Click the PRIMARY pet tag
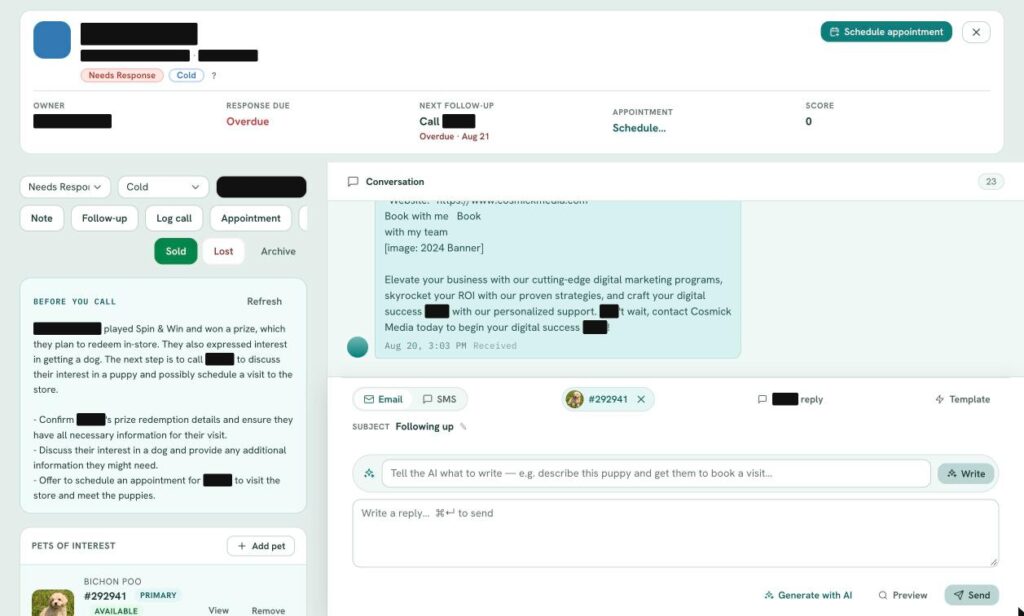The width and height of the screenshot is (1024, 616). pyautogui.click(x=157, y=596)
